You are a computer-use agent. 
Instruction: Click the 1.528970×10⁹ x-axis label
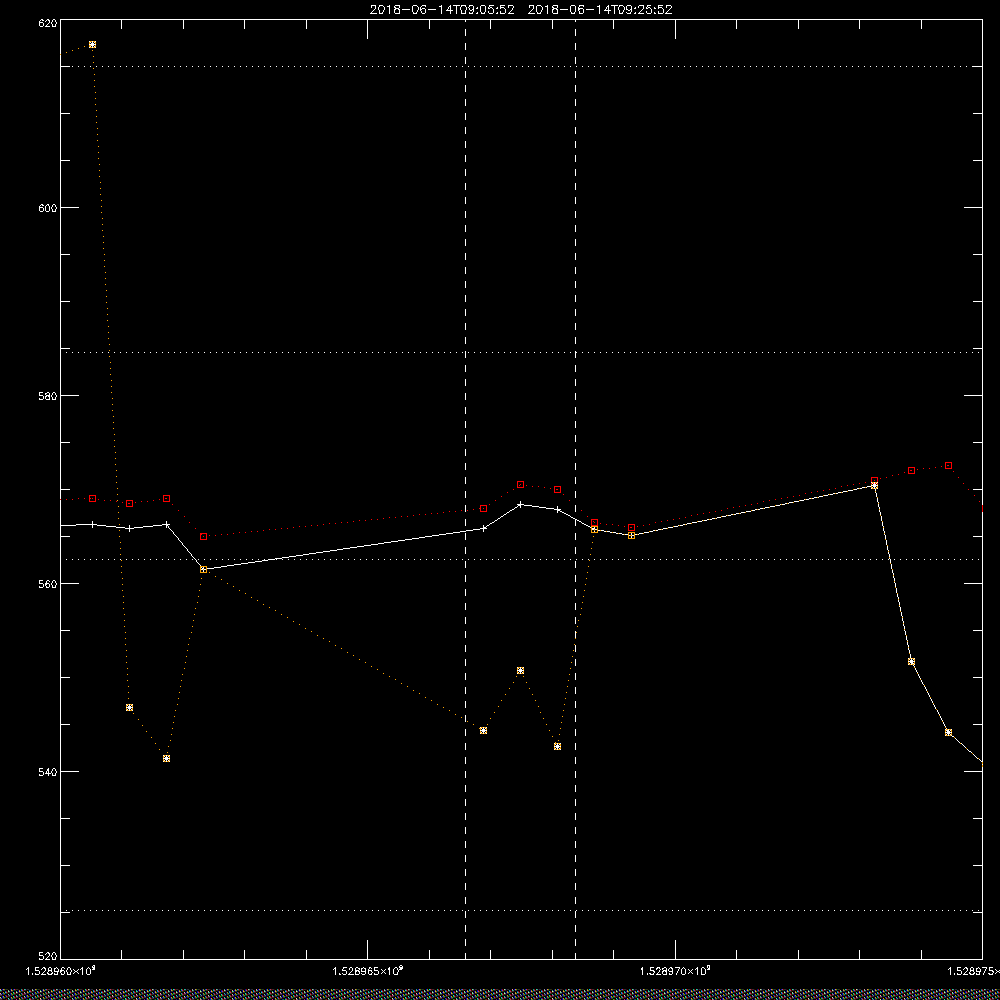(675, 971)
